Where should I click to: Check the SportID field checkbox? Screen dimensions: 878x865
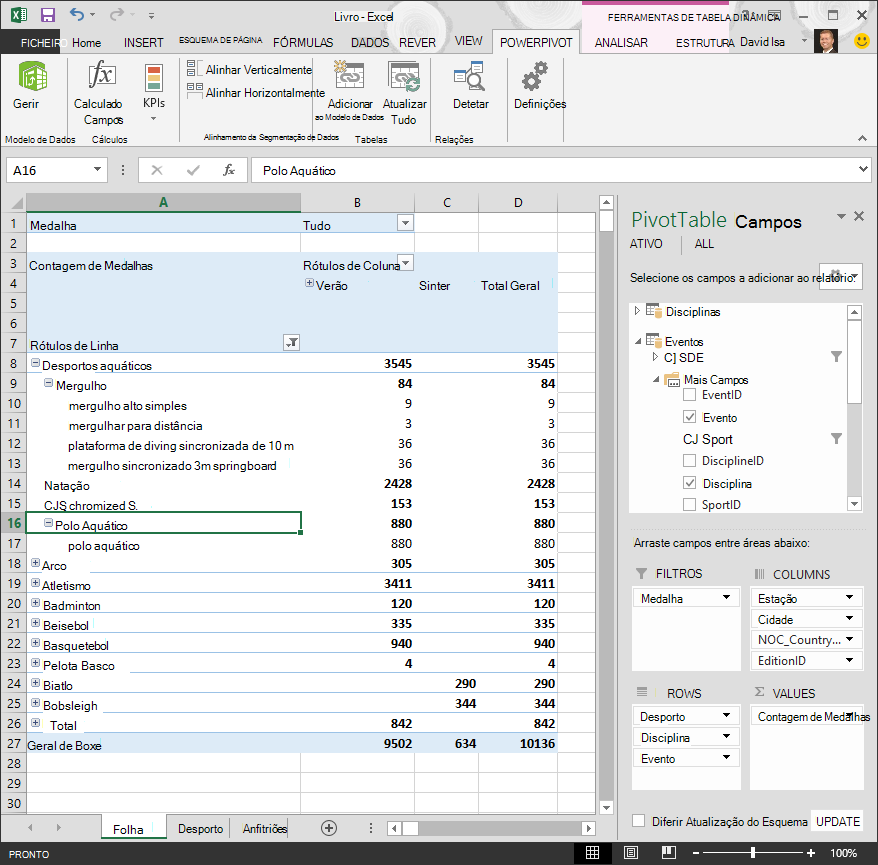pyautogui.click(x=689, y=504)
